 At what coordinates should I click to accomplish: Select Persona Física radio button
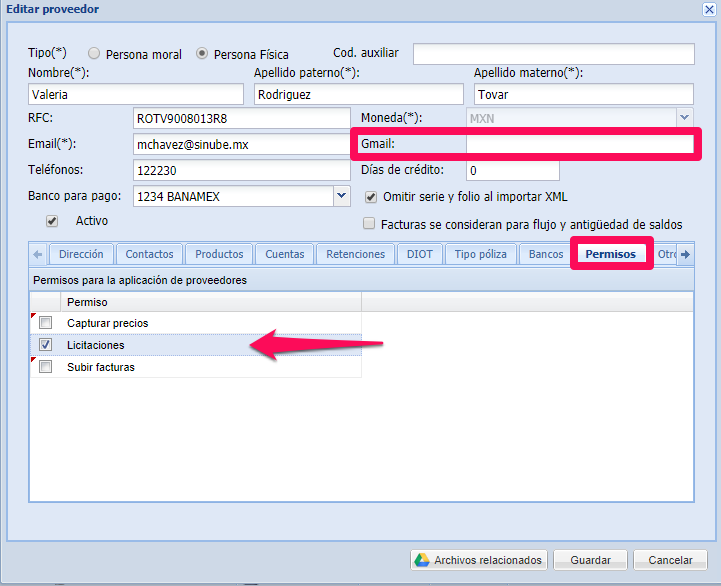(x=203, y=53)
